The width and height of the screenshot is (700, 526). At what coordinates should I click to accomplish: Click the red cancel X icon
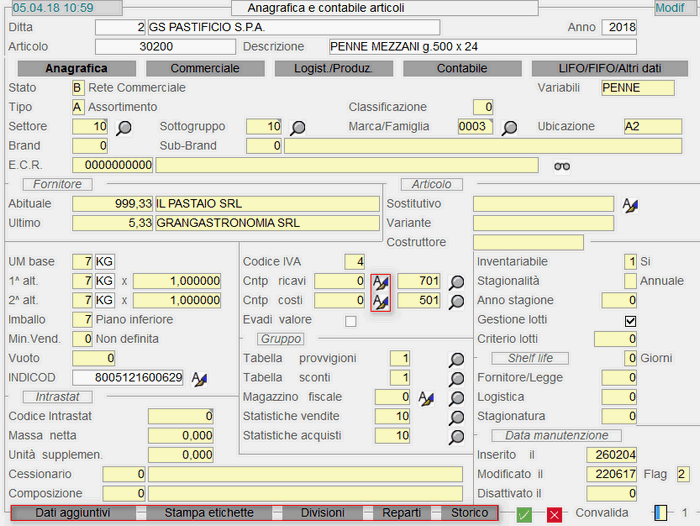[x=554, y=514]
